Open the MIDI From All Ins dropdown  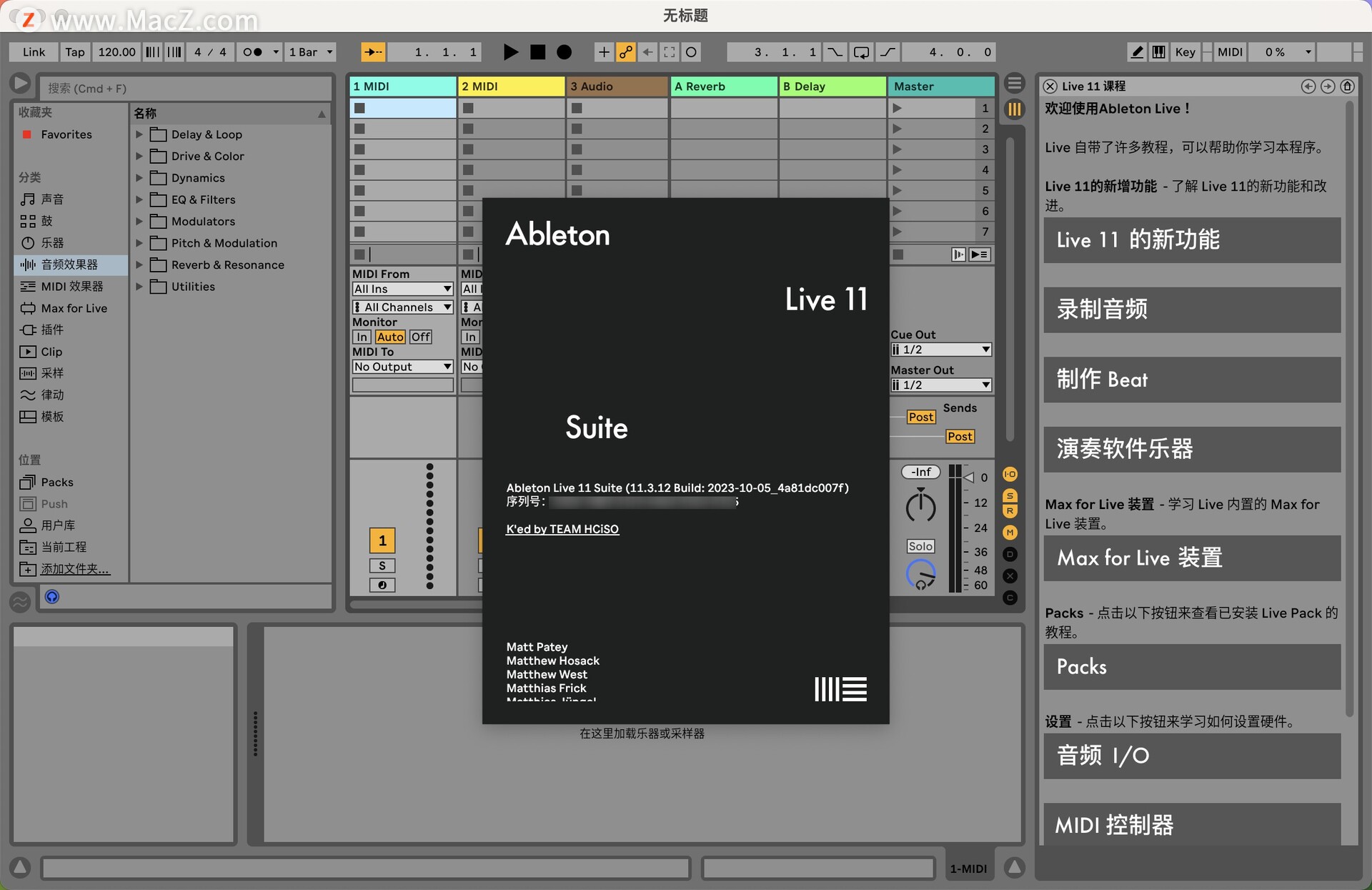403,289
